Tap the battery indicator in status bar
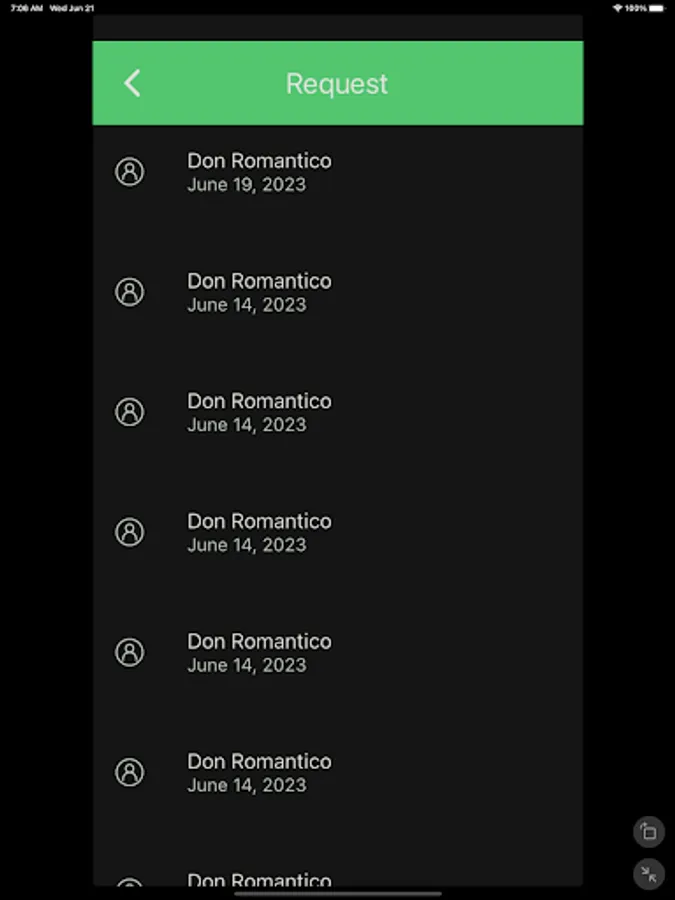This screenshot has width=675, height=900. 655,8
